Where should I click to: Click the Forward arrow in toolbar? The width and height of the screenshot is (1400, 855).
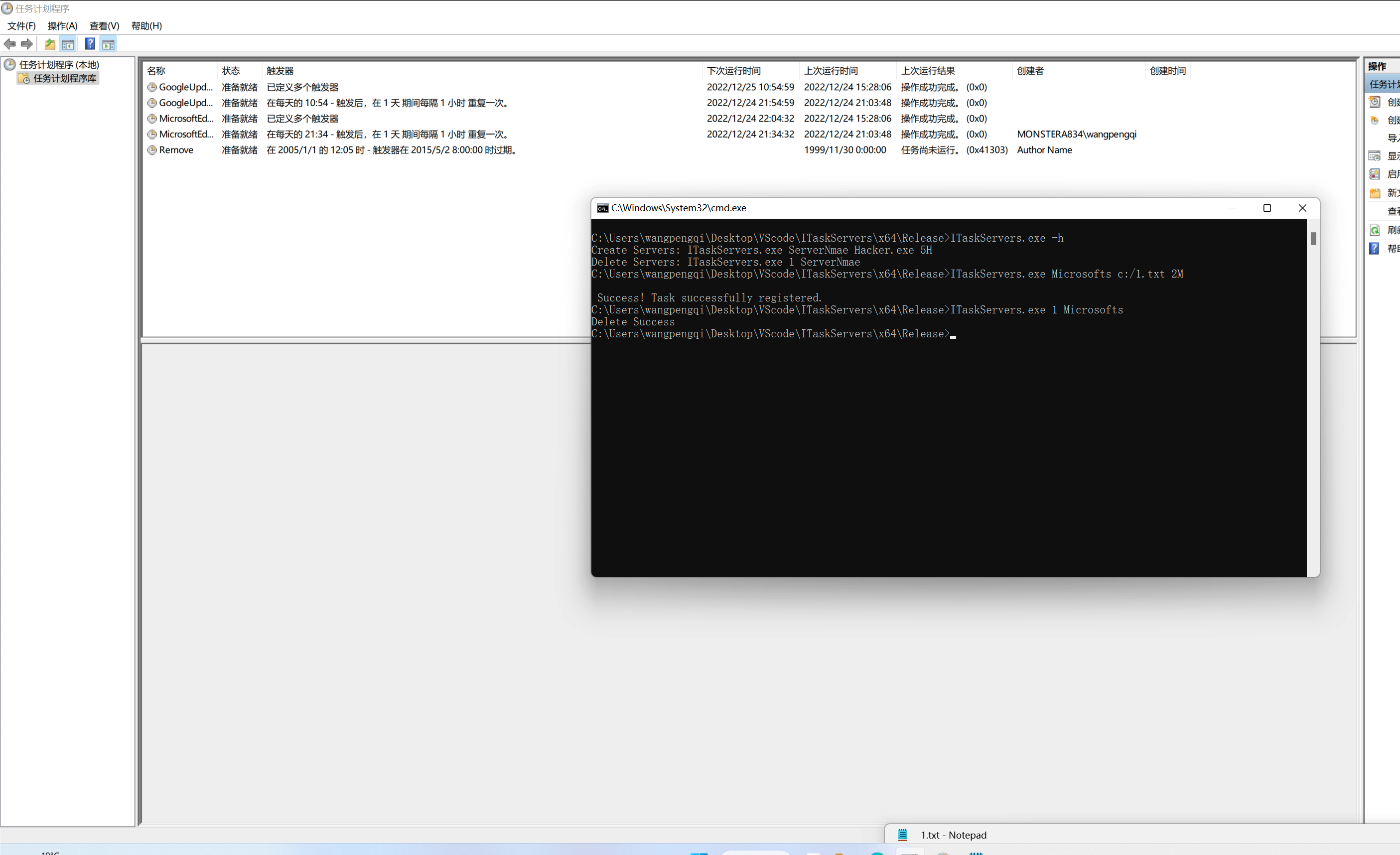[27, 44]
